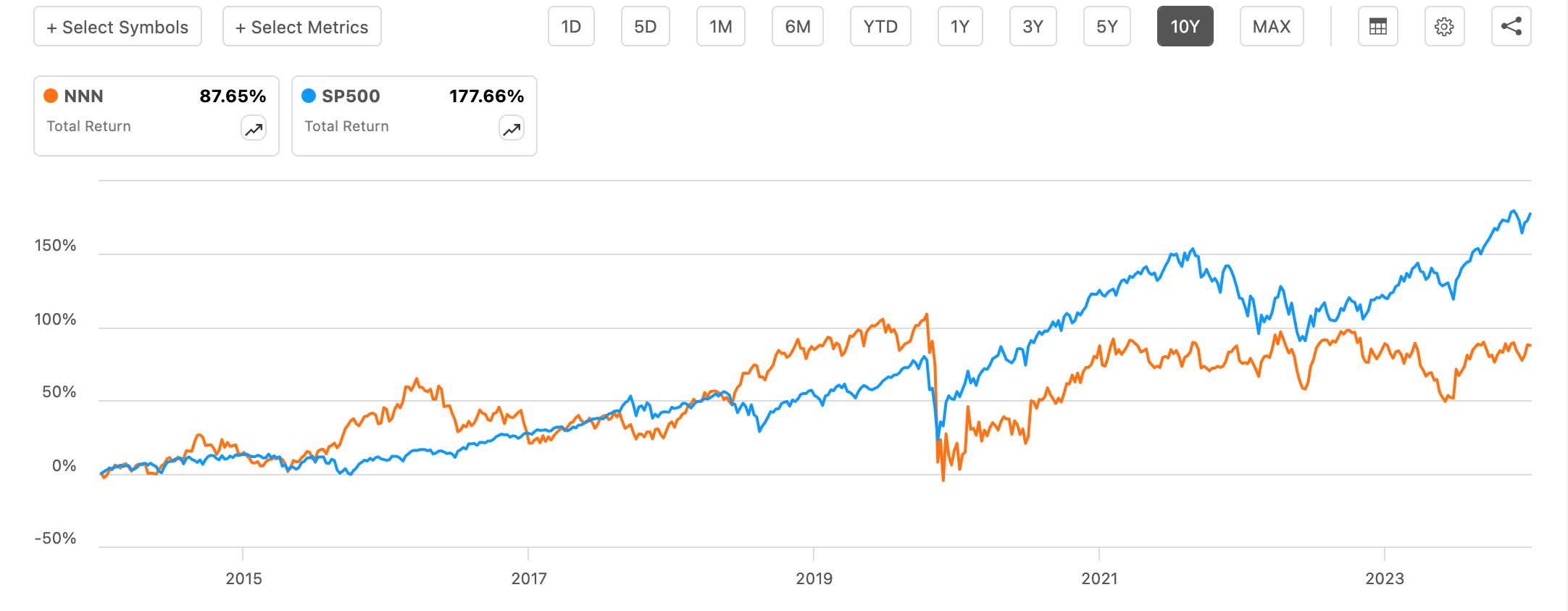Toggle the active 10Y range button
This screenshot has height=611, width=1568.
(x=1184, y=25)
